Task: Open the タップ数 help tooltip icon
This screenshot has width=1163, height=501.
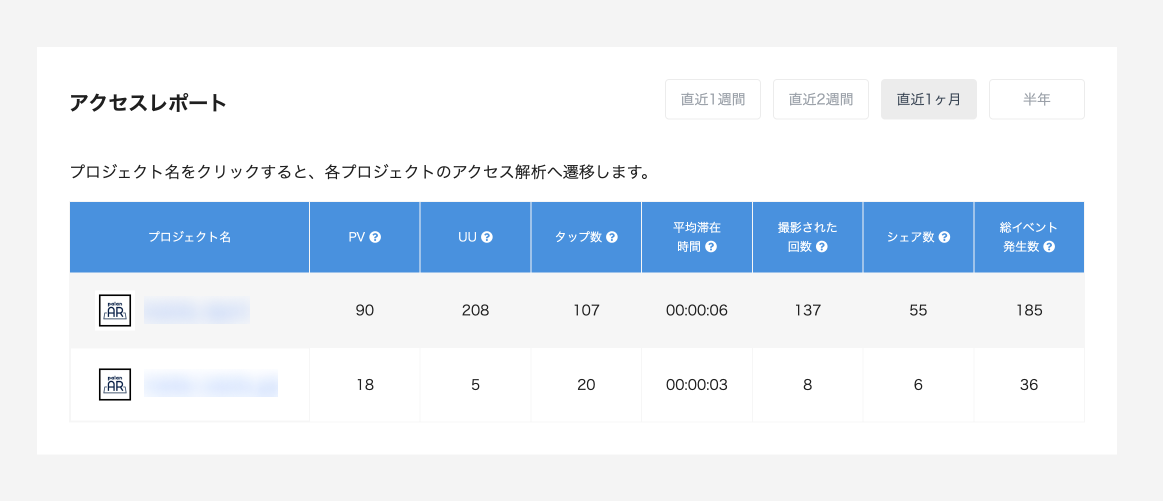Action: click(x=611, y=238)
